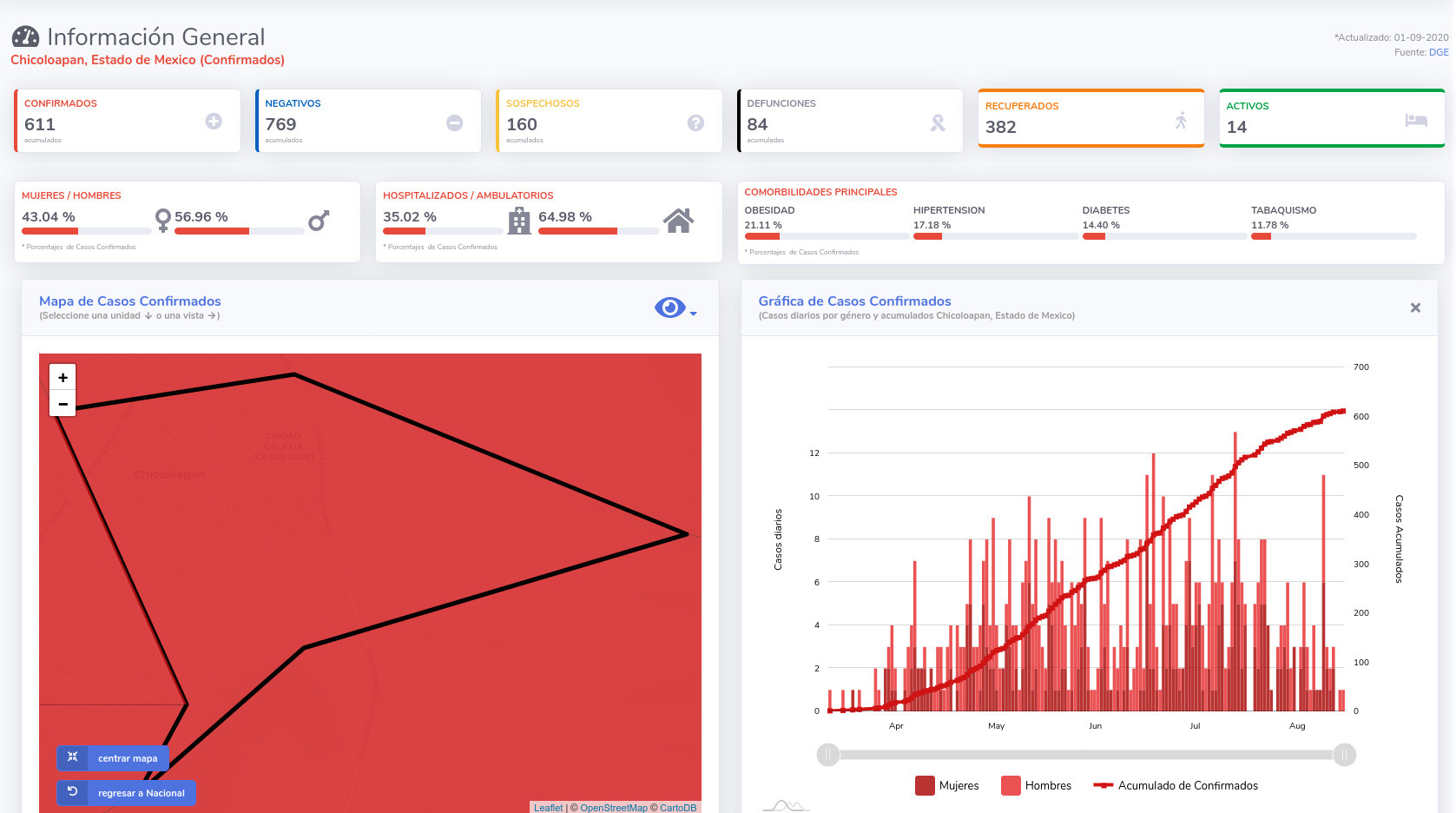1456x813 pixels.
Task: Toggle the eye view icon on map panel
Action: 669,307
